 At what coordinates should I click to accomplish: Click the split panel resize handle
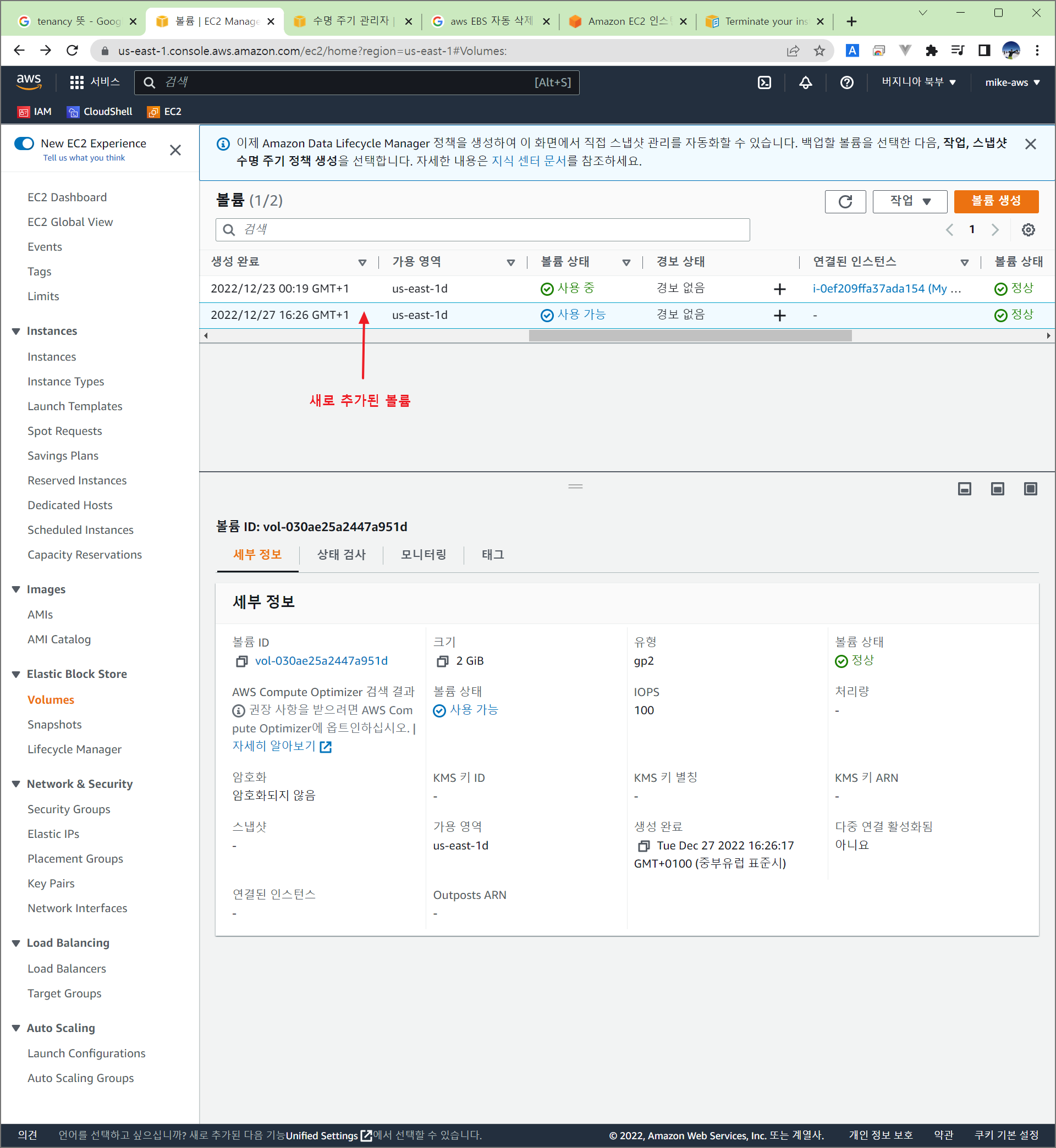point(575,487)
